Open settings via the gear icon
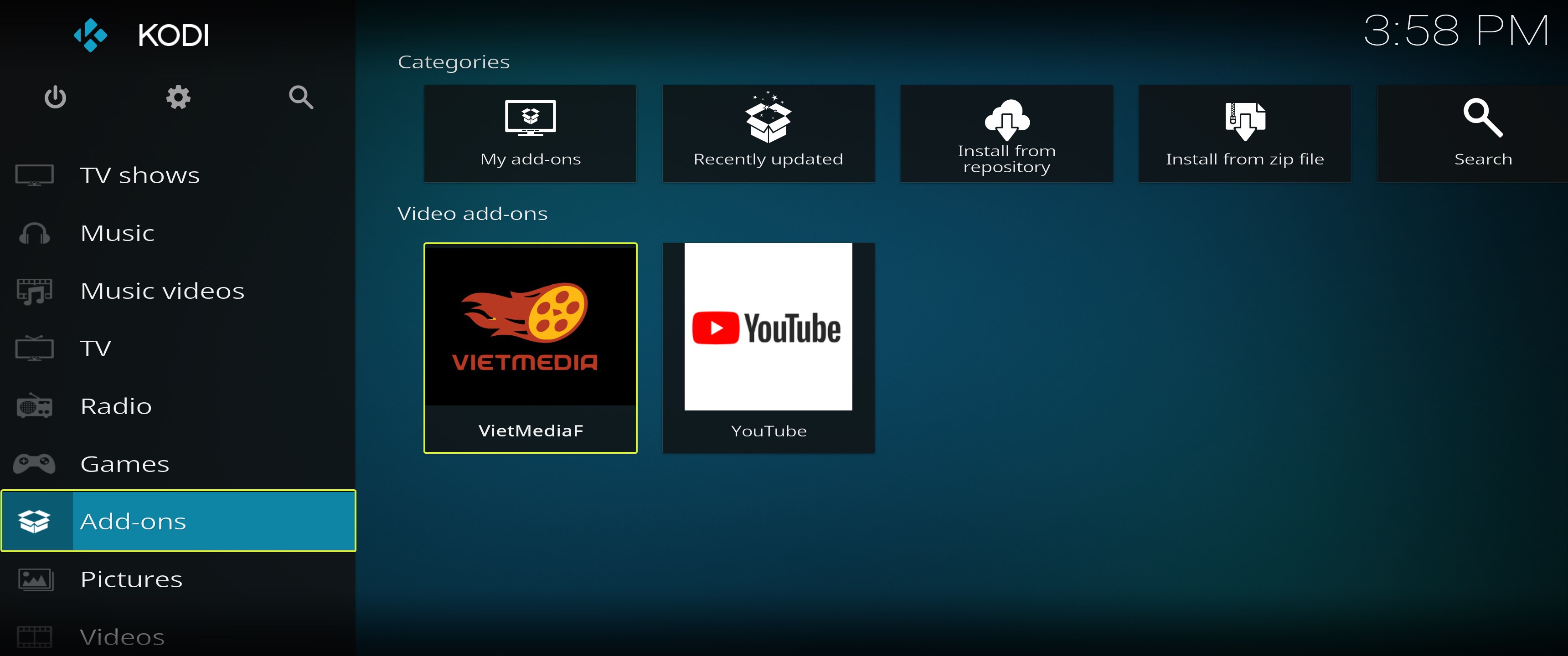This screenshot has height=656, width=1568. click(x=178, y=97)
